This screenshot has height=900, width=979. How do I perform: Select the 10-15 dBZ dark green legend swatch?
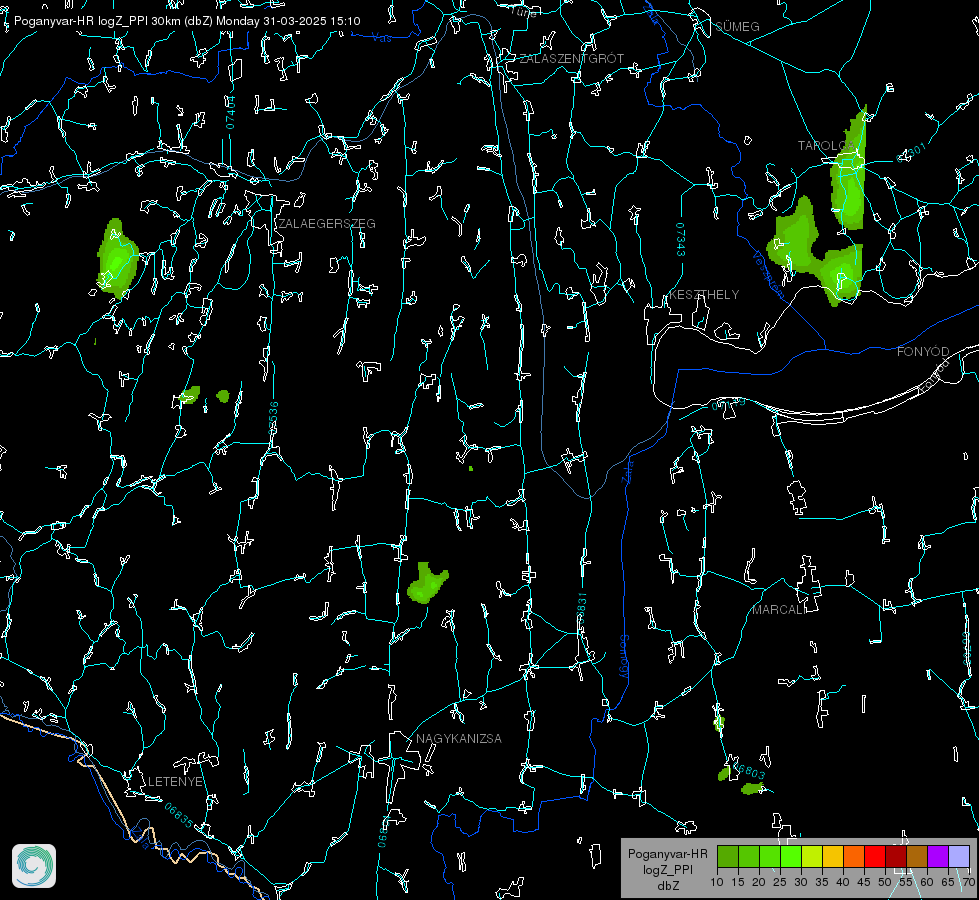[728, 856]
